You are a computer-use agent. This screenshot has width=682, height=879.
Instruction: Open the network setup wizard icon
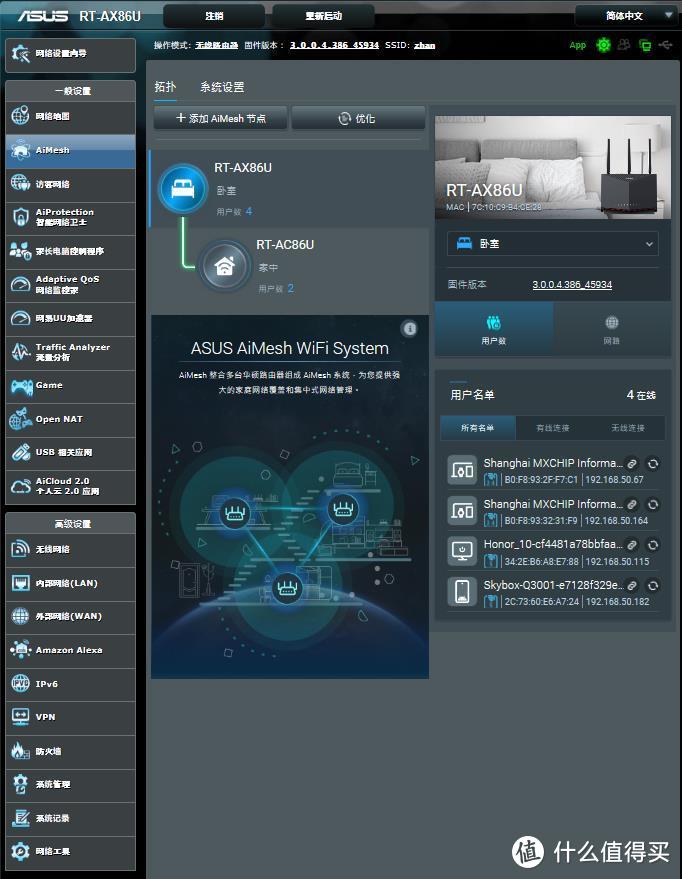pos(21,54)
